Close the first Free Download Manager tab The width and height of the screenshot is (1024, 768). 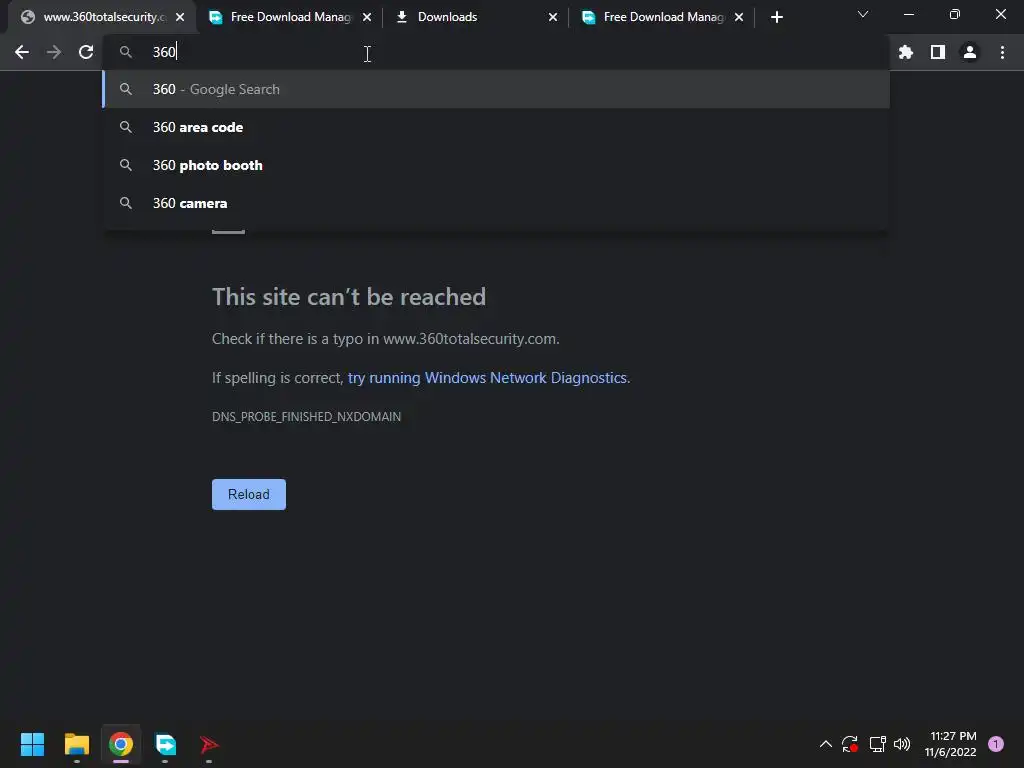367,18
